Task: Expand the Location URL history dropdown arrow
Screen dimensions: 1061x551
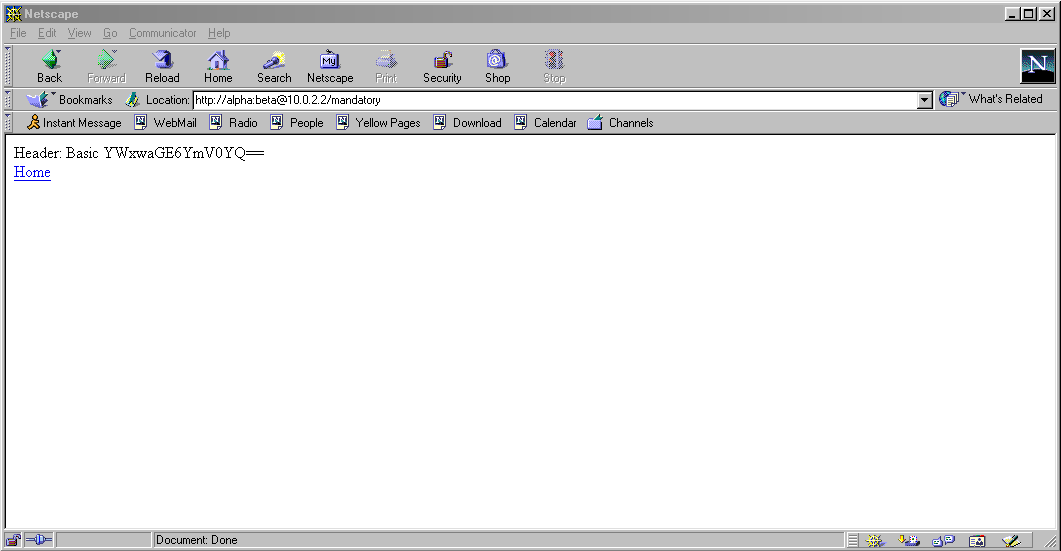Action: click(925, 100)
